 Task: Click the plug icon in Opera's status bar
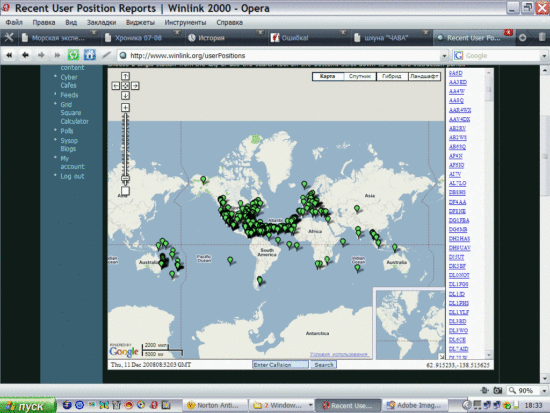pyautogui.click(x=485, y=390)
